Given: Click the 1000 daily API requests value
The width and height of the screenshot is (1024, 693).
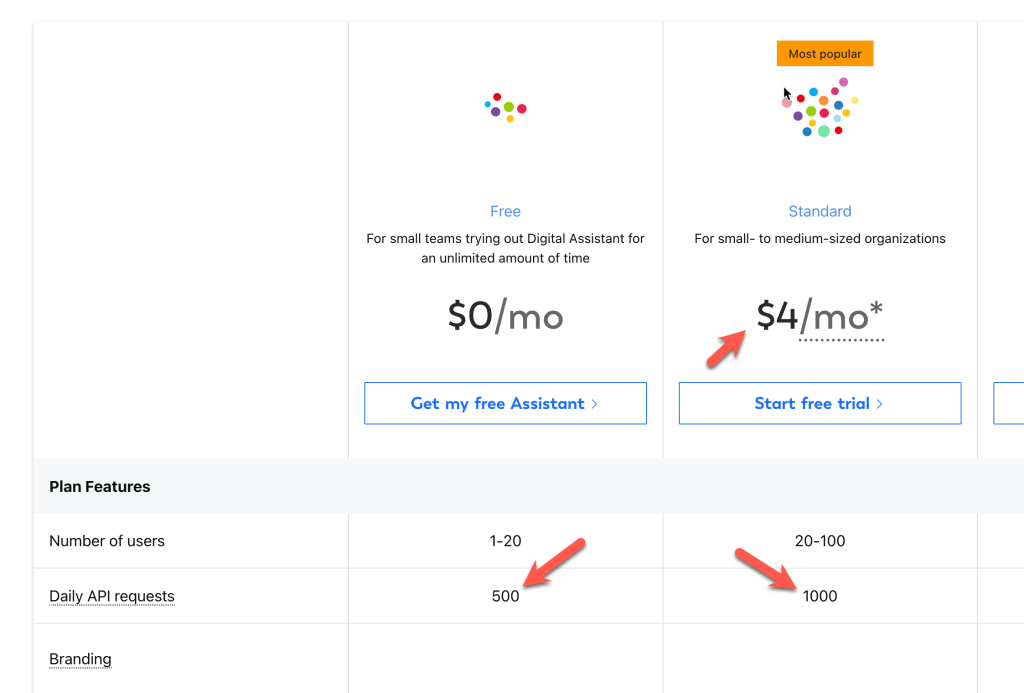Looking at the screenshot, I should 820,596.
